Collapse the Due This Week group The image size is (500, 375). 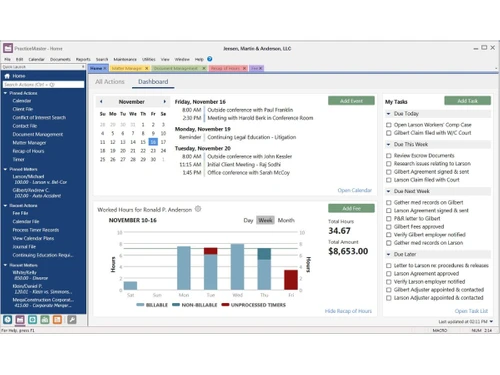click(388, 144)
